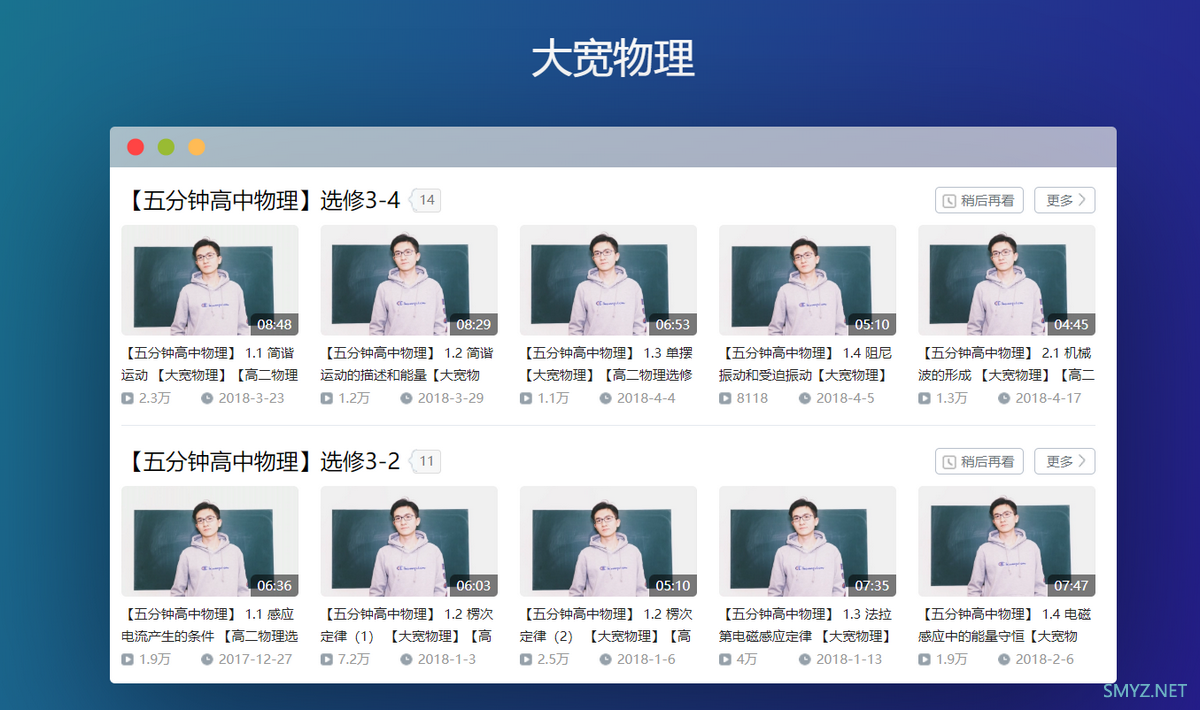
Task: Click the clock icon beside 2018-1-13
Action: [x=805, y=659]
